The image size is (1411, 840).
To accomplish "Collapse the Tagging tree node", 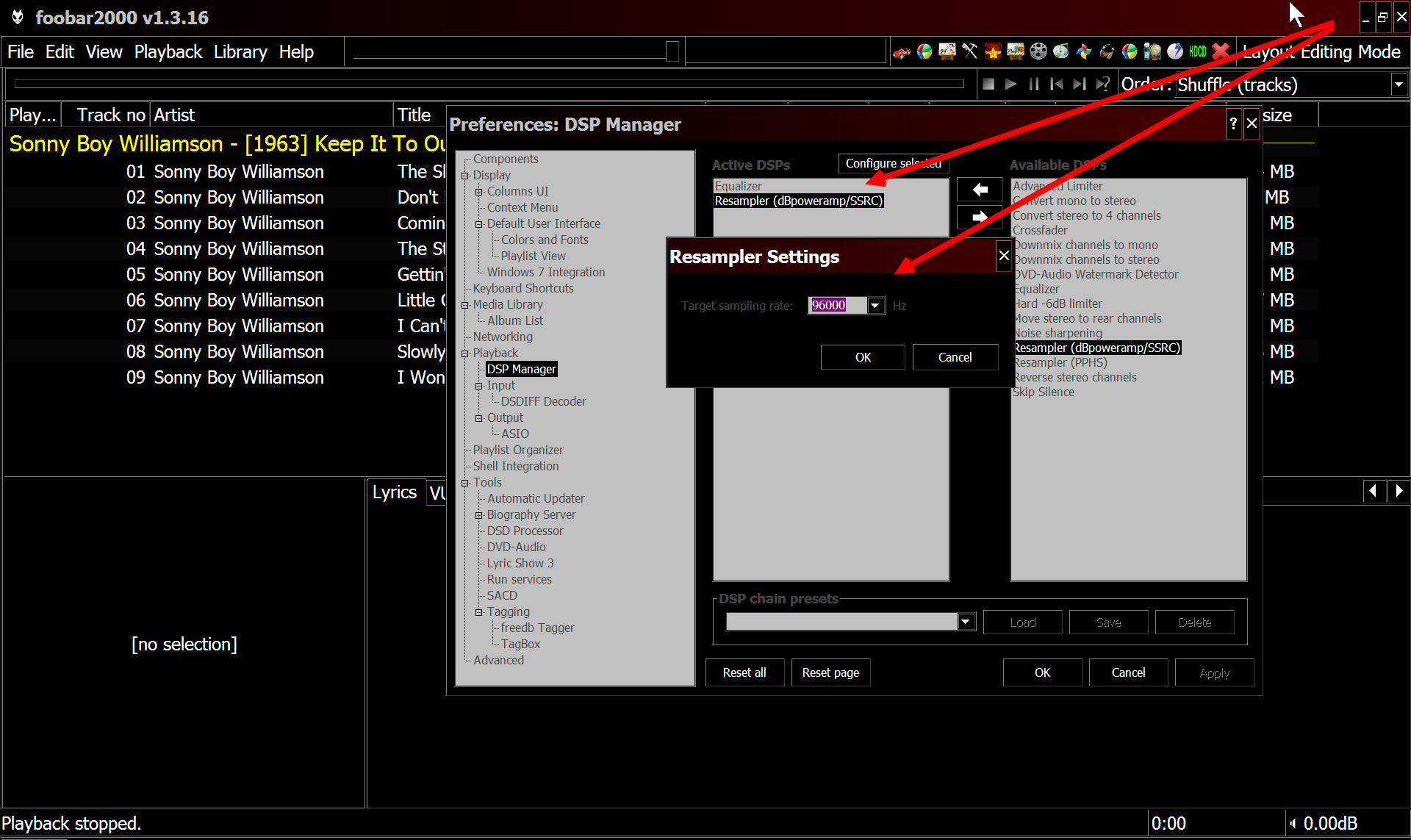I will (478, 612).
